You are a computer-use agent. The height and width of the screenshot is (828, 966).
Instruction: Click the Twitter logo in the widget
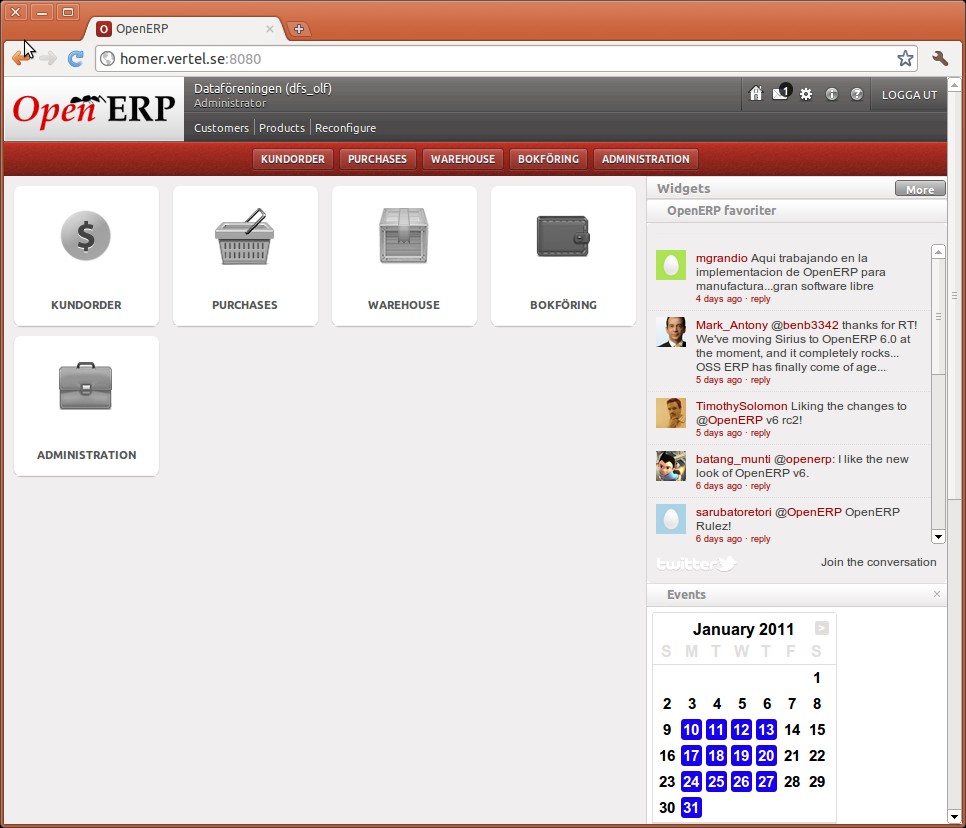click(x=696, y=563)
